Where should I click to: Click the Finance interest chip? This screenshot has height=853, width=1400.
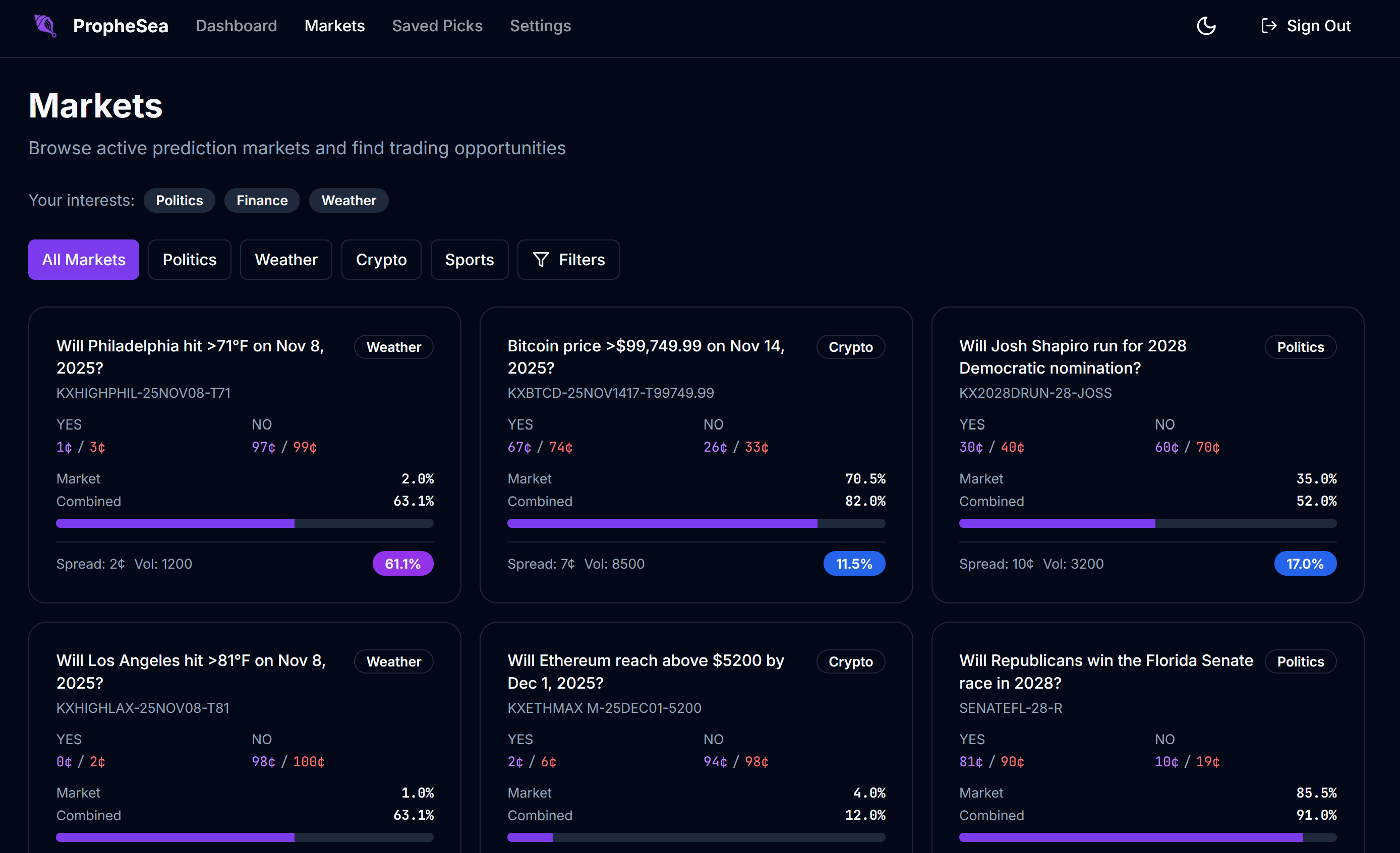[262, 201]
